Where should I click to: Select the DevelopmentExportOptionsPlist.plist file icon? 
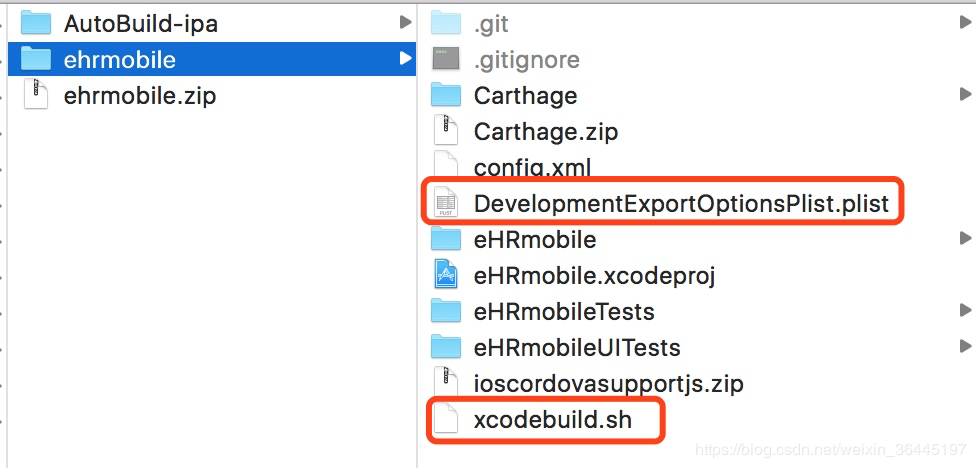point(446,203)
